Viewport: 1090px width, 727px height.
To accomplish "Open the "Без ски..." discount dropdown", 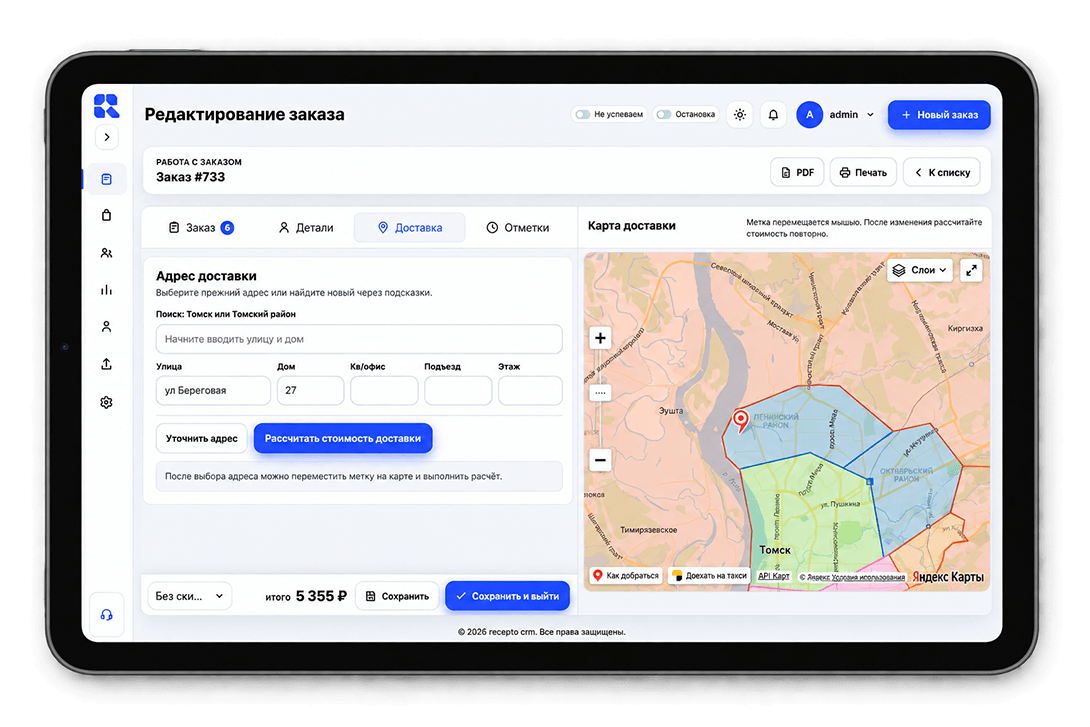I will pos(190,596).
